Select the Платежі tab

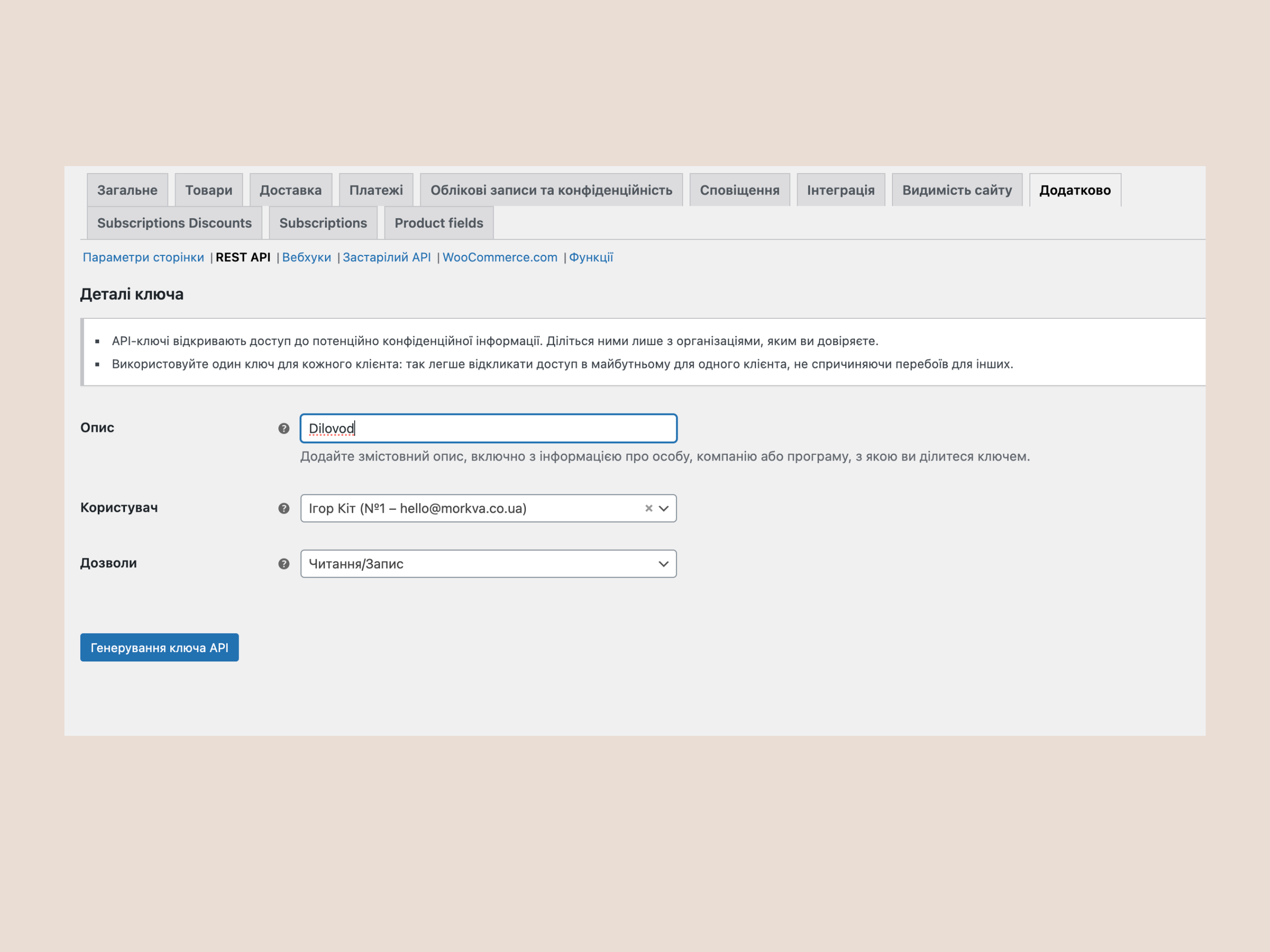point(376,190)
